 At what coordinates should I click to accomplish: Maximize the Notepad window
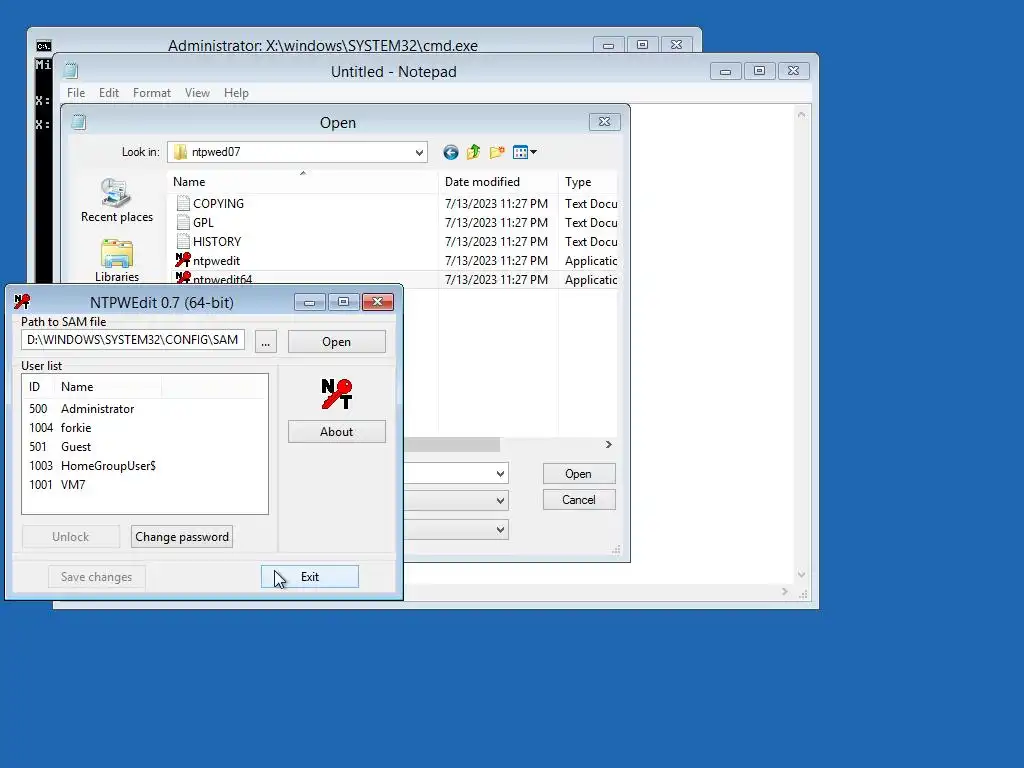760,71
